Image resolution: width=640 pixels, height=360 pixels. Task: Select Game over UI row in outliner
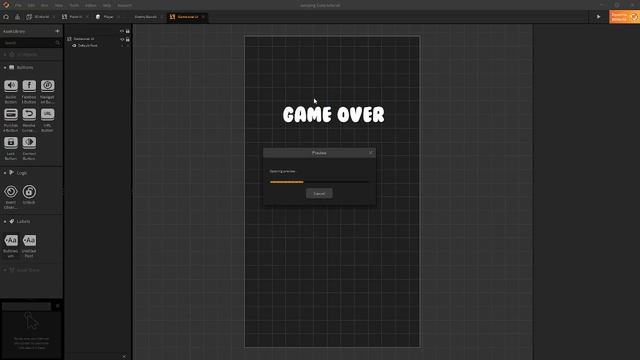pyautogui.click(x=98, y=39)
